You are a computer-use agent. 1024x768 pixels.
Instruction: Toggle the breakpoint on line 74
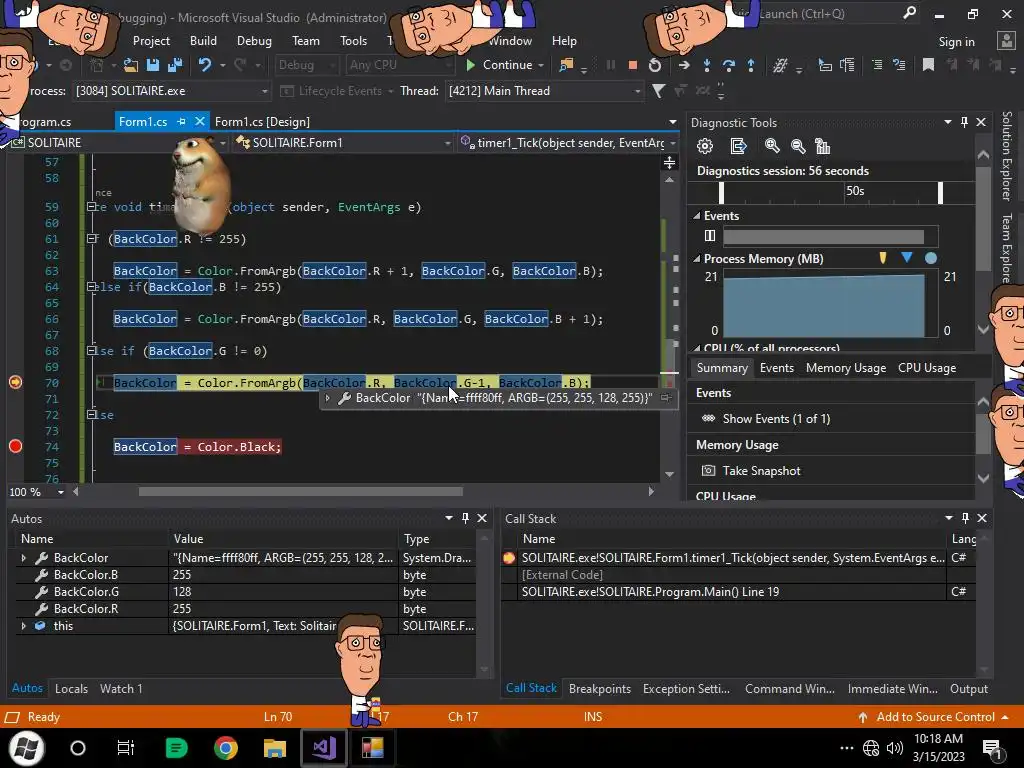16,447
